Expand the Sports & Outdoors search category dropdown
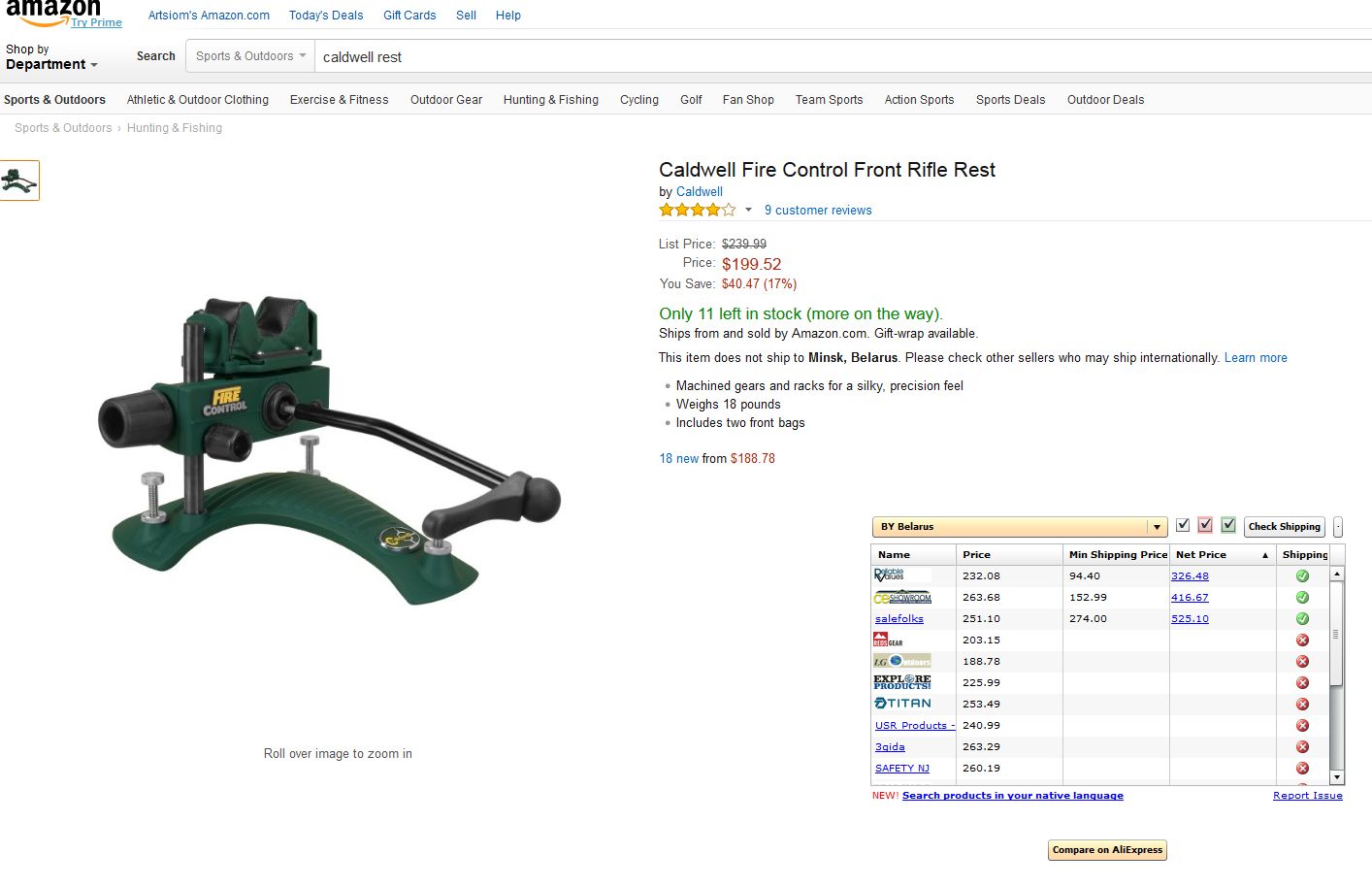 point(250,56)
